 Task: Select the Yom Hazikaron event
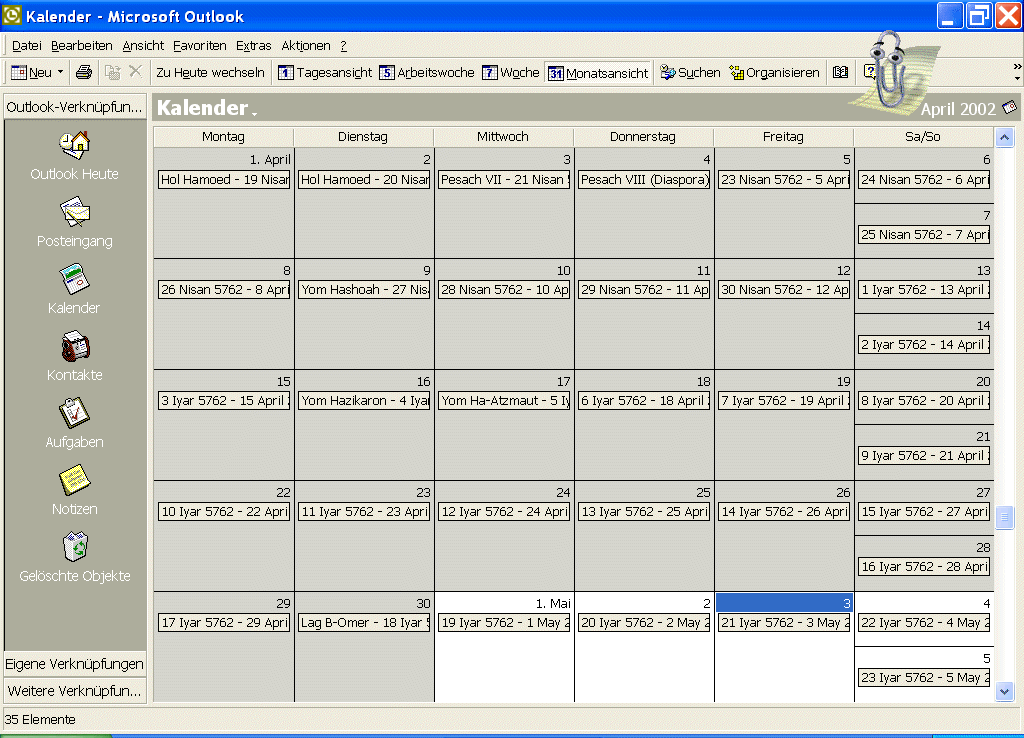point(364,400)
